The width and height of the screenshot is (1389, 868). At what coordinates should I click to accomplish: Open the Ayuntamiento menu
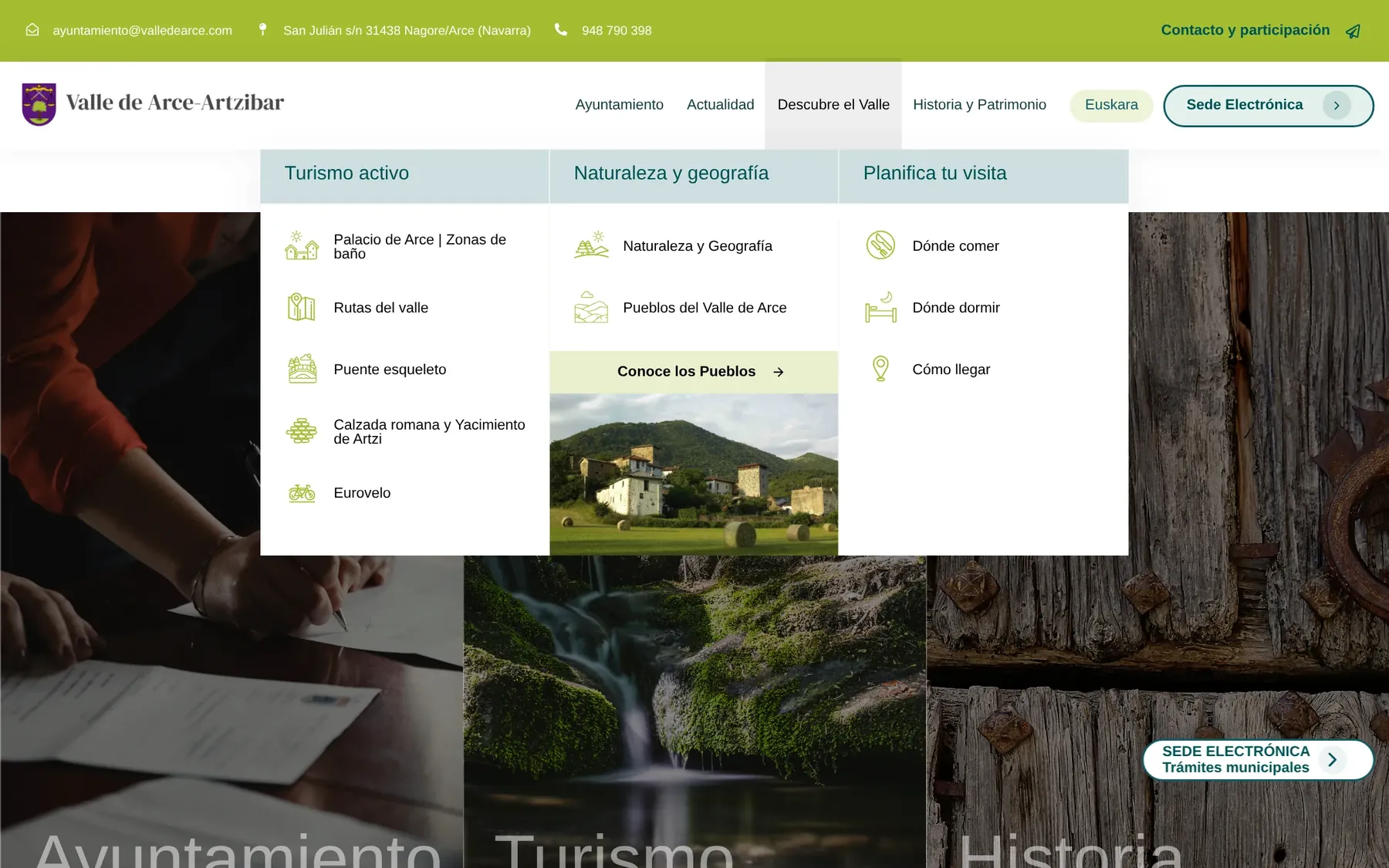[619, 104]
